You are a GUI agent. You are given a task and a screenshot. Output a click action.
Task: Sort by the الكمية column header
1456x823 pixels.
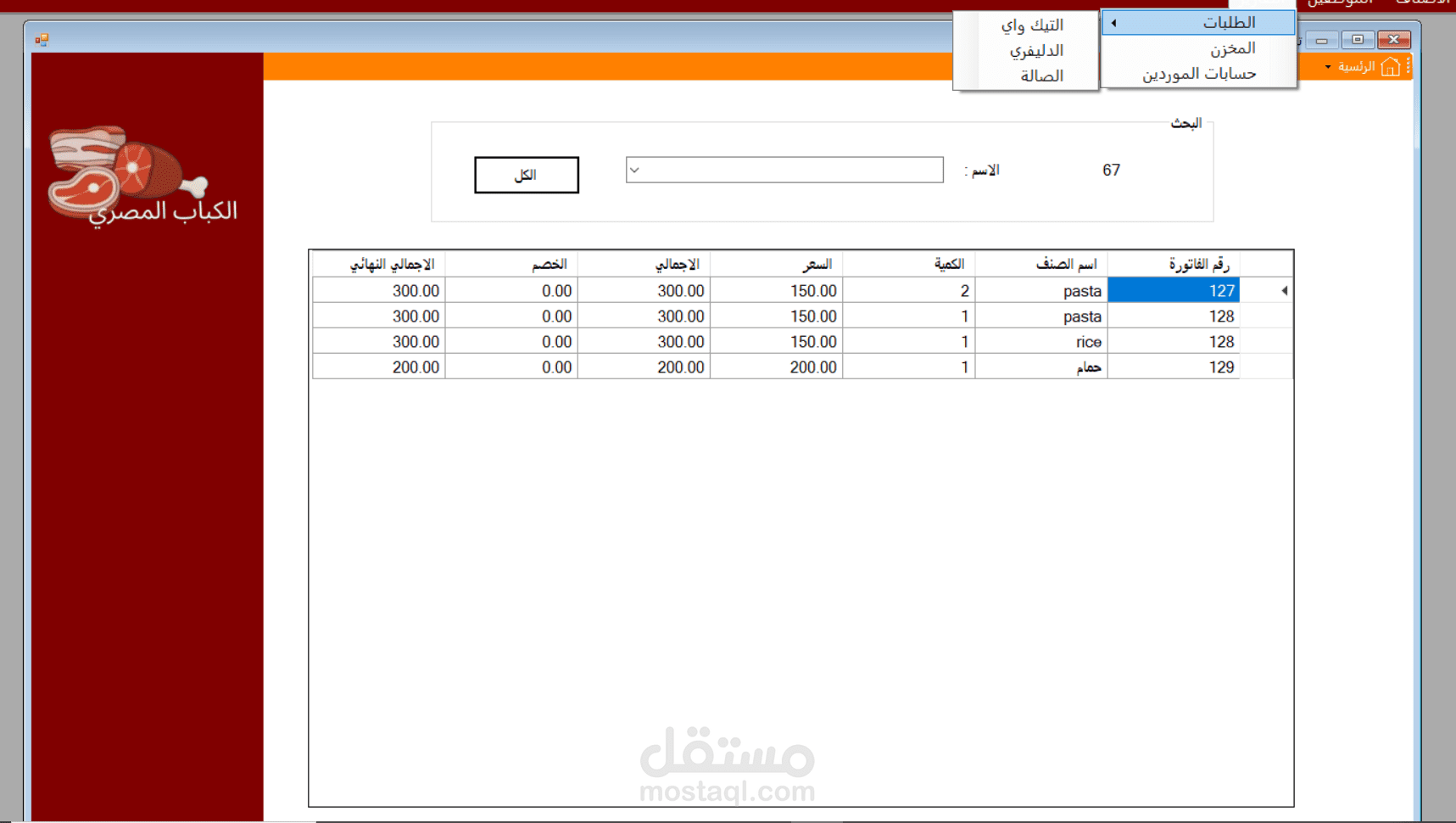909,265
